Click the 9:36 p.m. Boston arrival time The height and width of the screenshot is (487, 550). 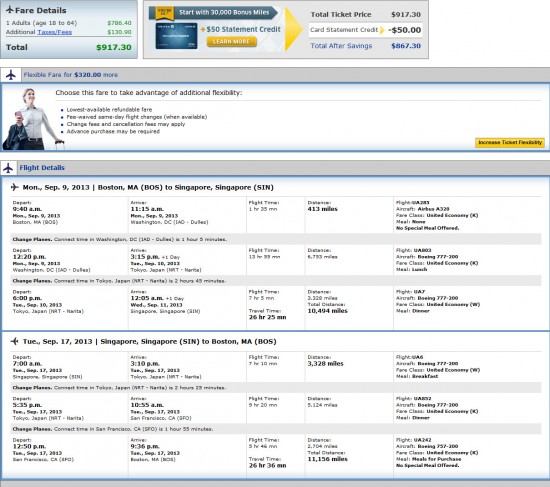click(x=145, y=447)
